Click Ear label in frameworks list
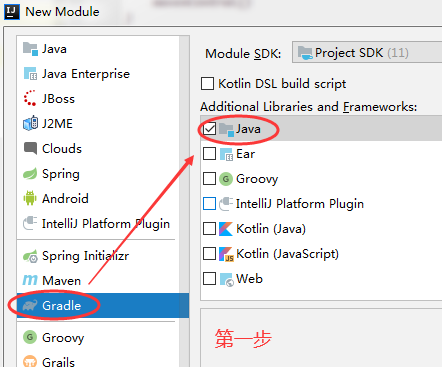 point(246,154)
